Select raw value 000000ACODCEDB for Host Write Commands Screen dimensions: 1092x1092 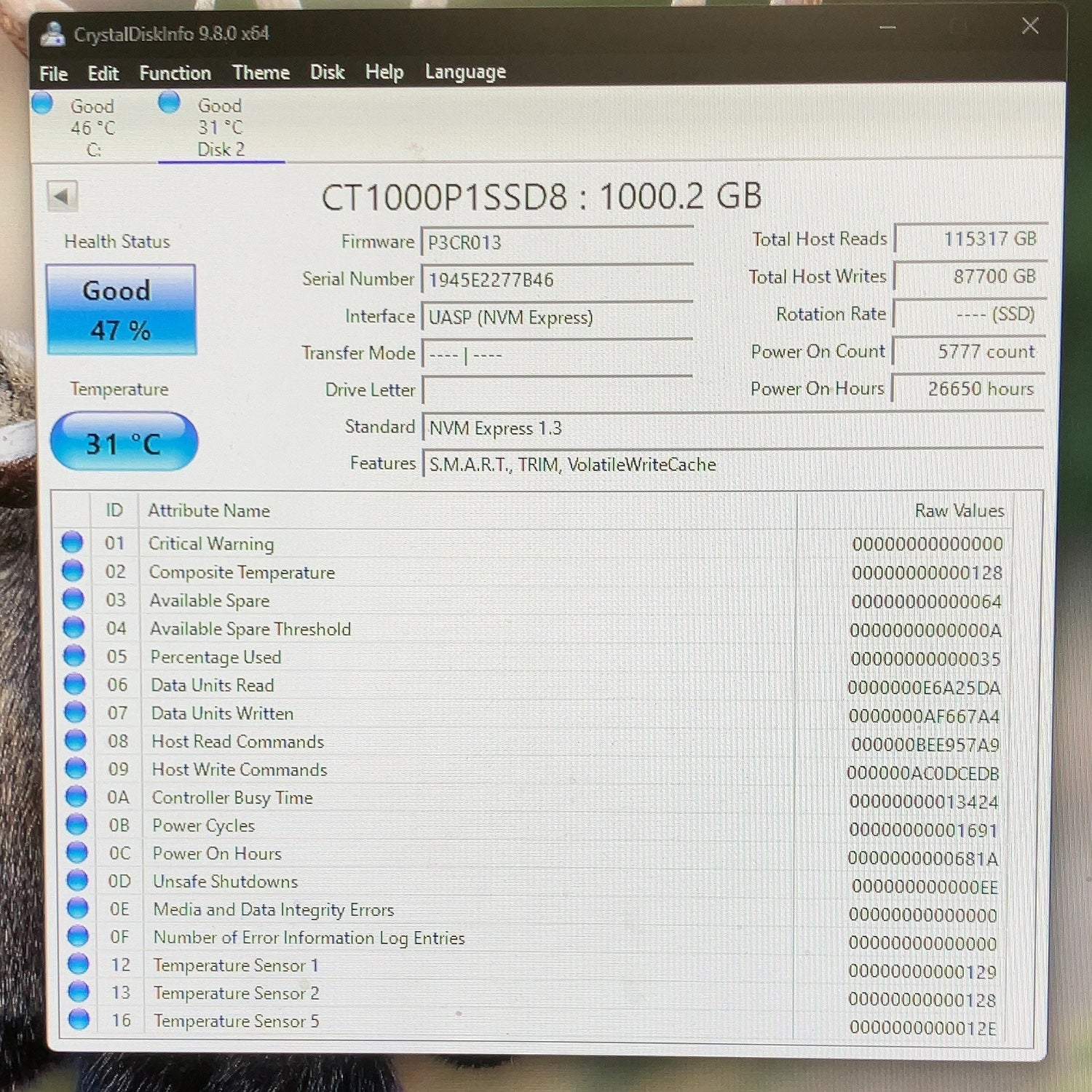point(923,773)
